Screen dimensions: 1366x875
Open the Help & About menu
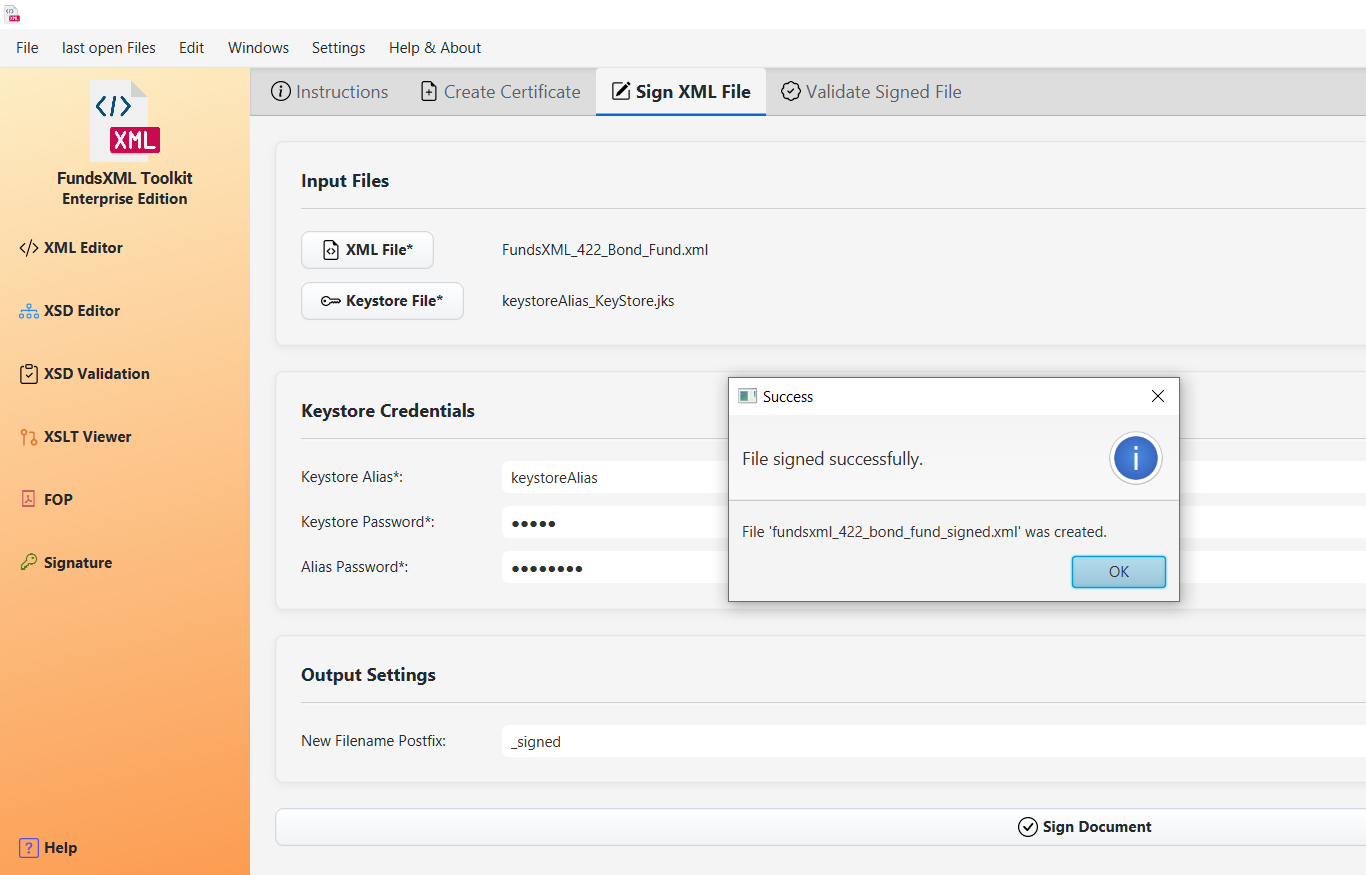[435, 48]
